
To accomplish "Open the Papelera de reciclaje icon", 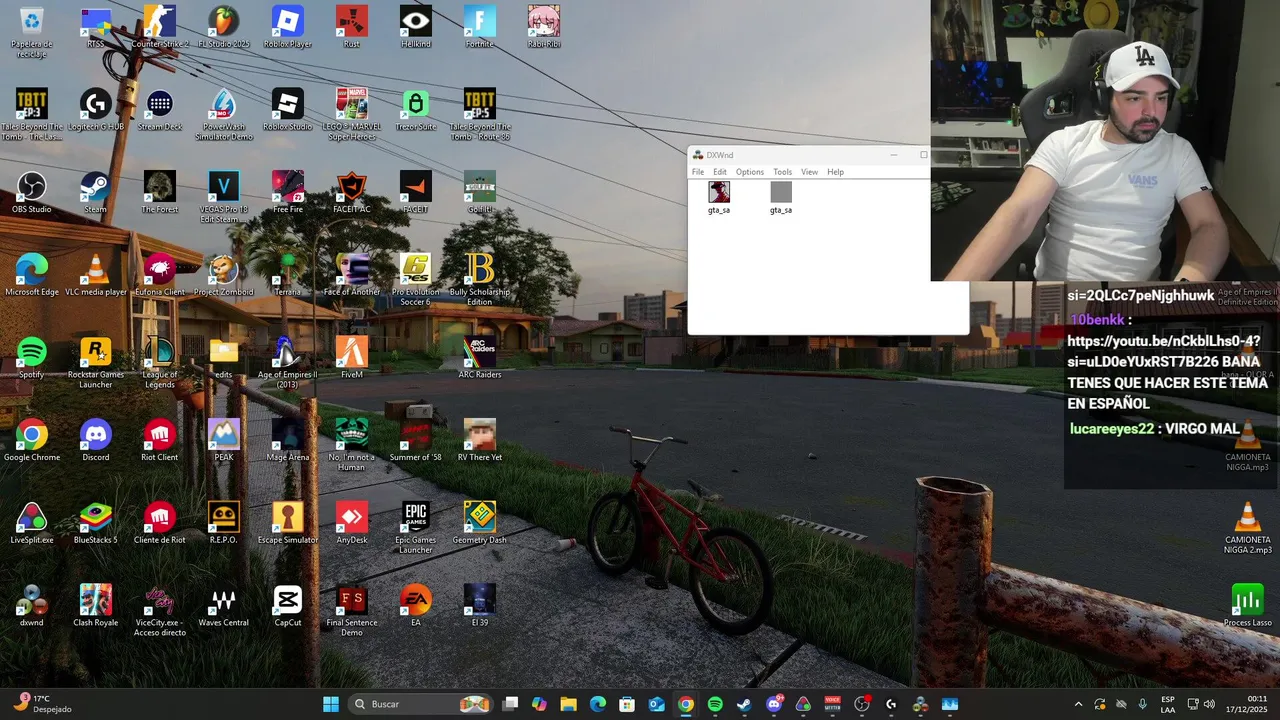I will 31,31.
